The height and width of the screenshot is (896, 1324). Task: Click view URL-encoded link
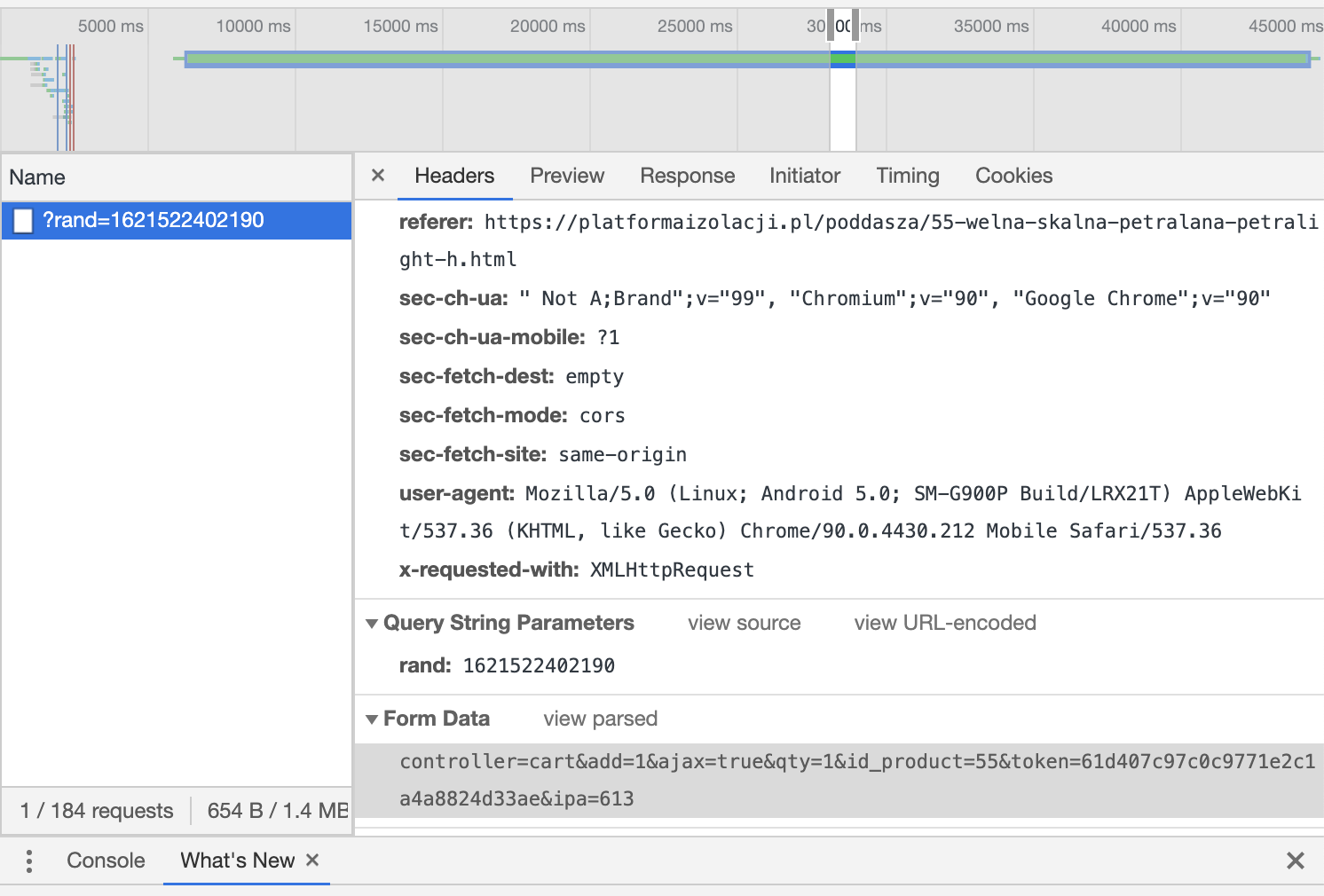(945, 623)
